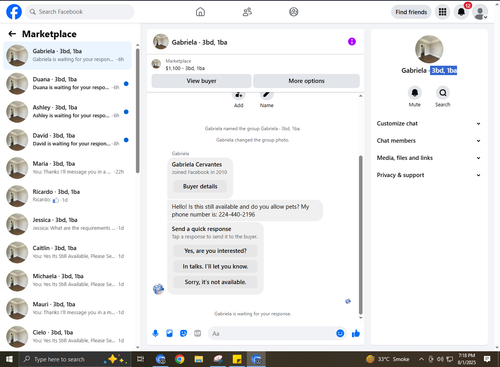
Task: Choose a sticker icon in composer
Action: 183,333
